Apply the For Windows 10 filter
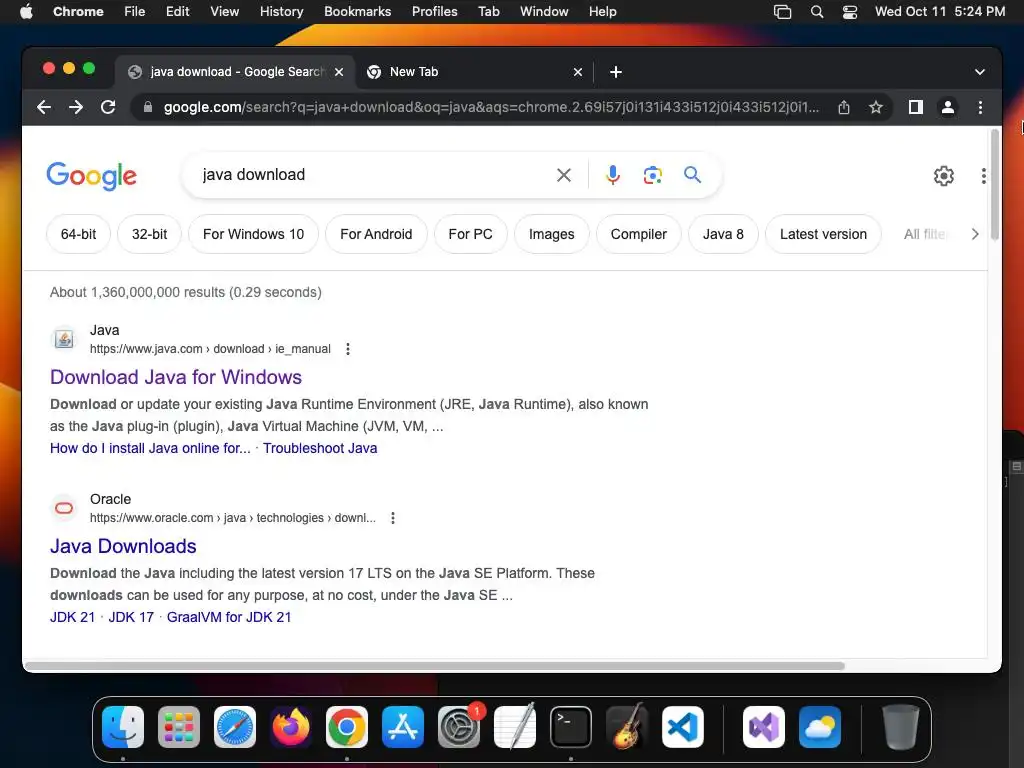This screenshot has height=768, width=1024. 253,234
